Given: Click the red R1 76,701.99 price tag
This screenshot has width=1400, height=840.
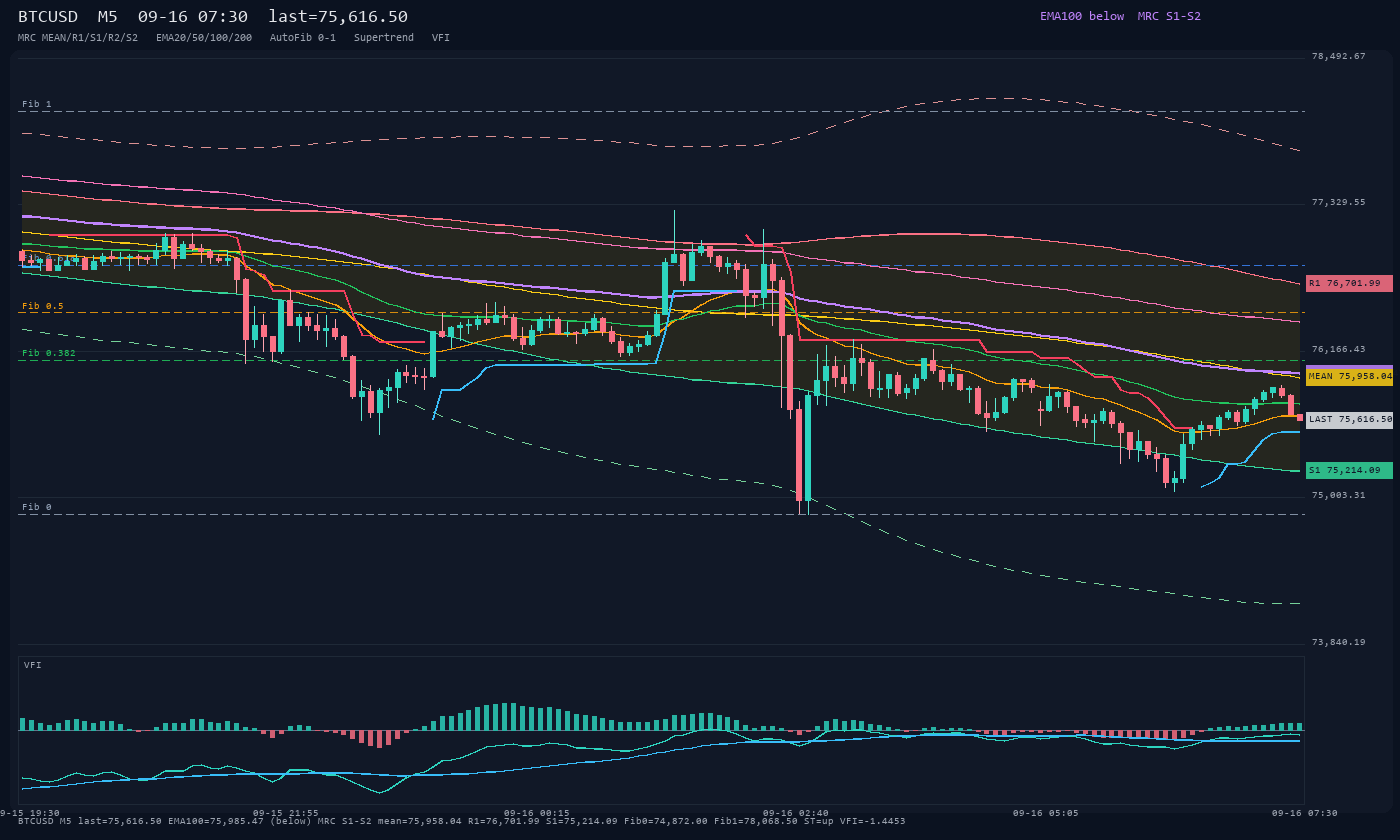Looking at the screenshot, I should pos(1349,283).
